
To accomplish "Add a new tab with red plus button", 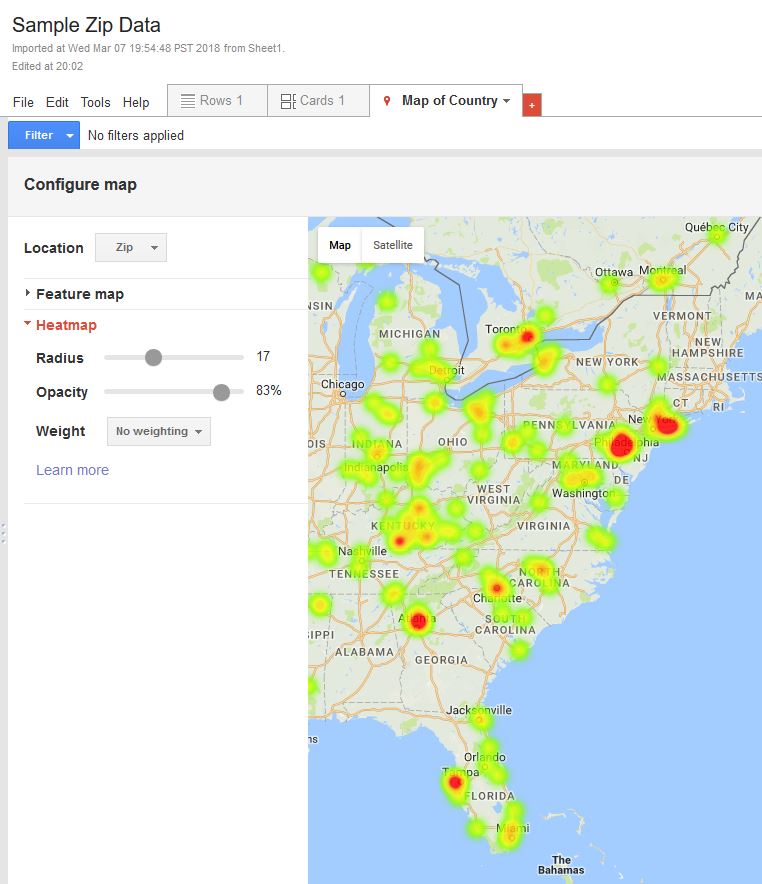I will coord(531,105).
